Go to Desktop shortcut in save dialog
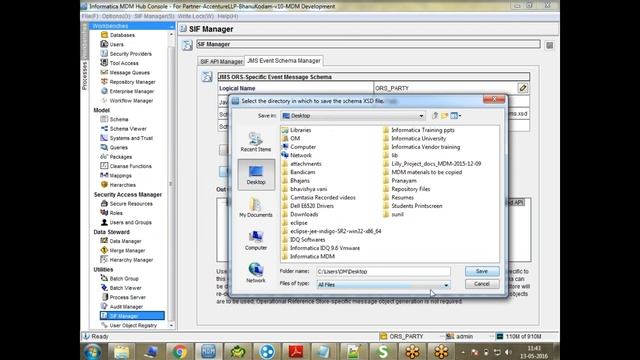 256,175
